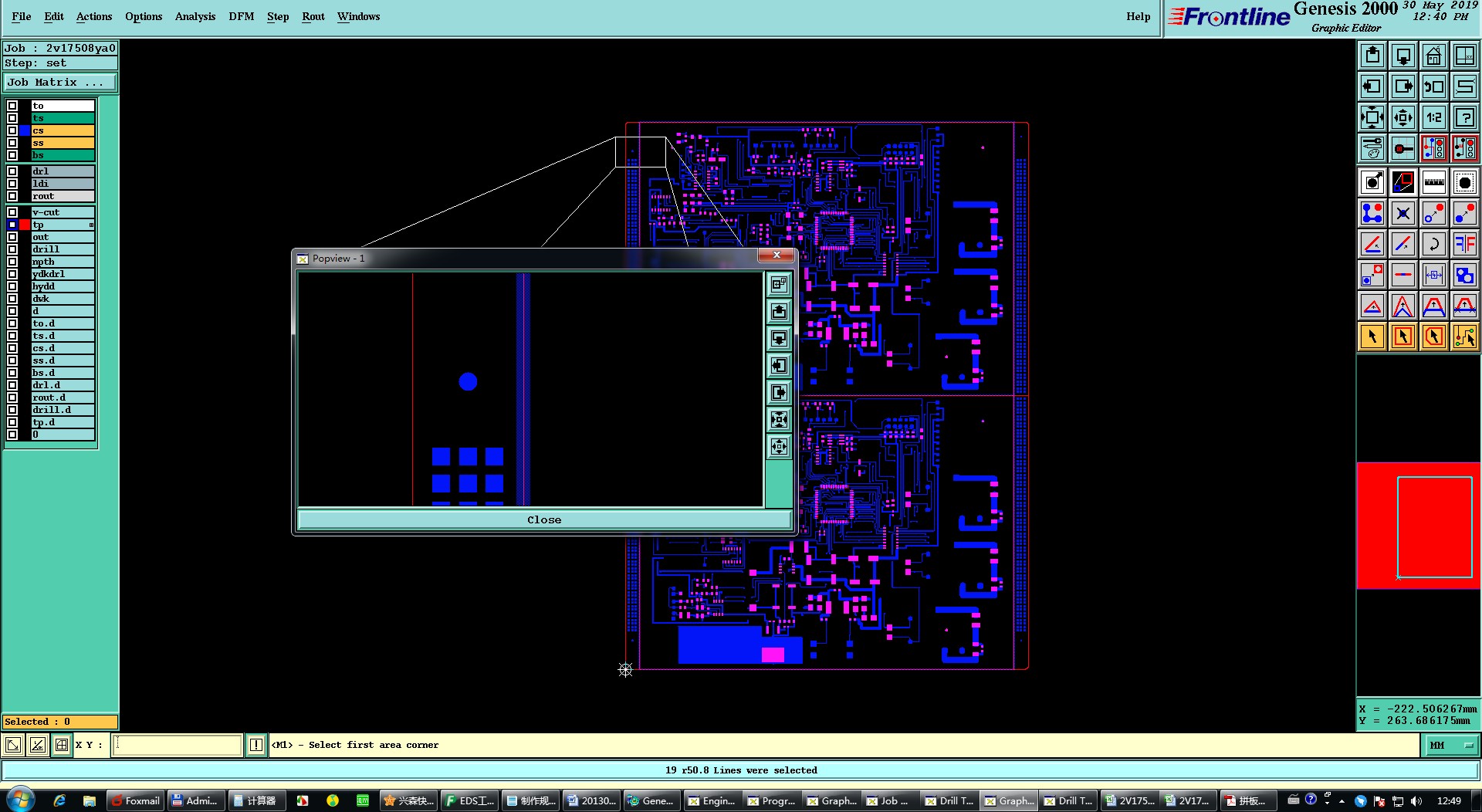This screenshot has height=812, width=1482.
Task: Click the polygon select arrow tool
Action: coord(1434,337)
